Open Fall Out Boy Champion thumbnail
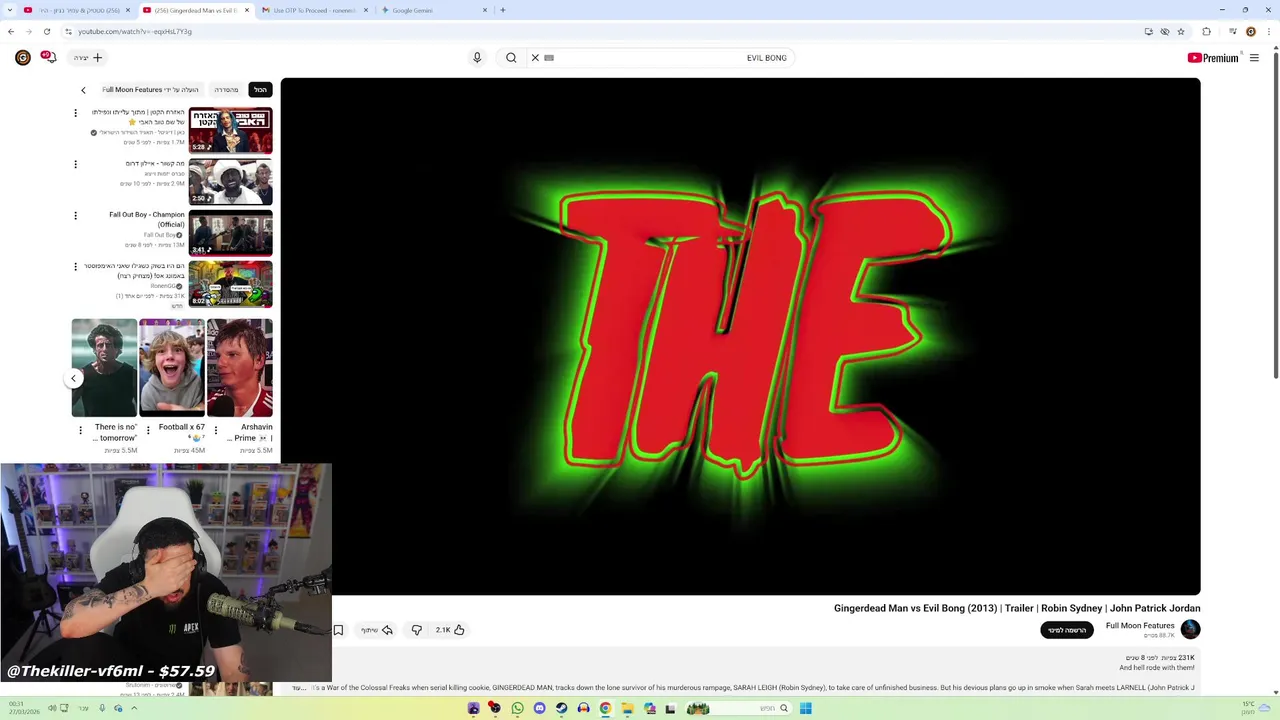1280x720 pixels. [x=230, y=233]
